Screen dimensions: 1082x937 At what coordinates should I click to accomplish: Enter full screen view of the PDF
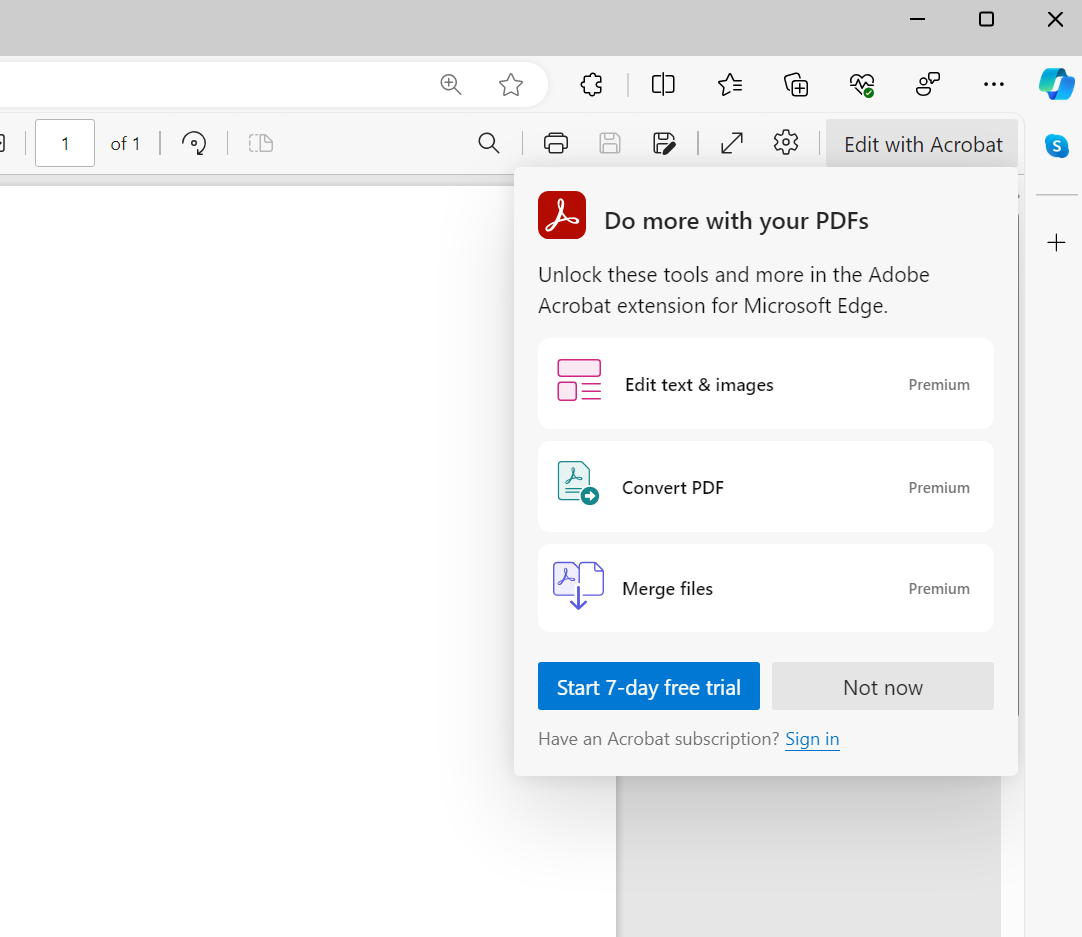coord(731,143)
